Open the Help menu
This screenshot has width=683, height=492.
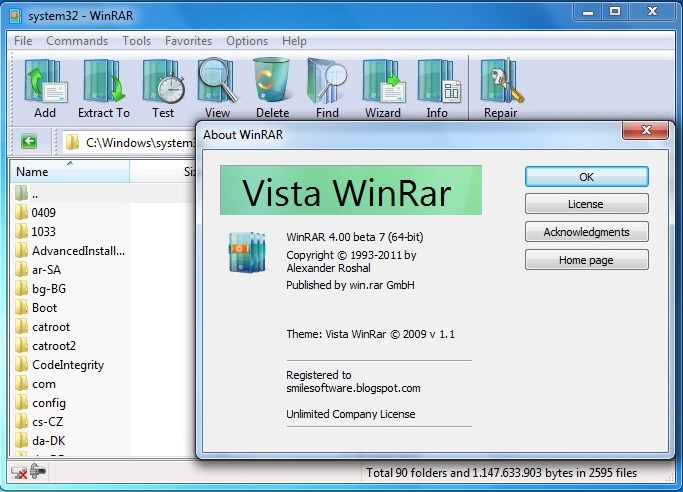pos(294,41)
